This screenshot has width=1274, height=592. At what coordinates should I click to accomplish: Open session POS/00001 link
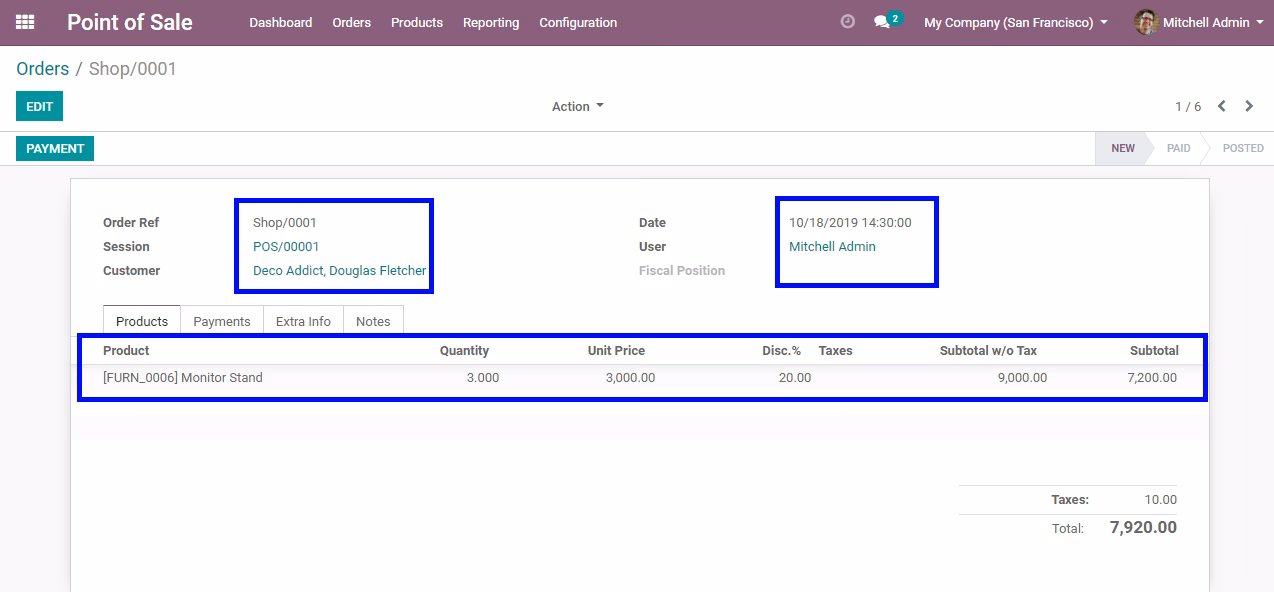pos(286,247)
